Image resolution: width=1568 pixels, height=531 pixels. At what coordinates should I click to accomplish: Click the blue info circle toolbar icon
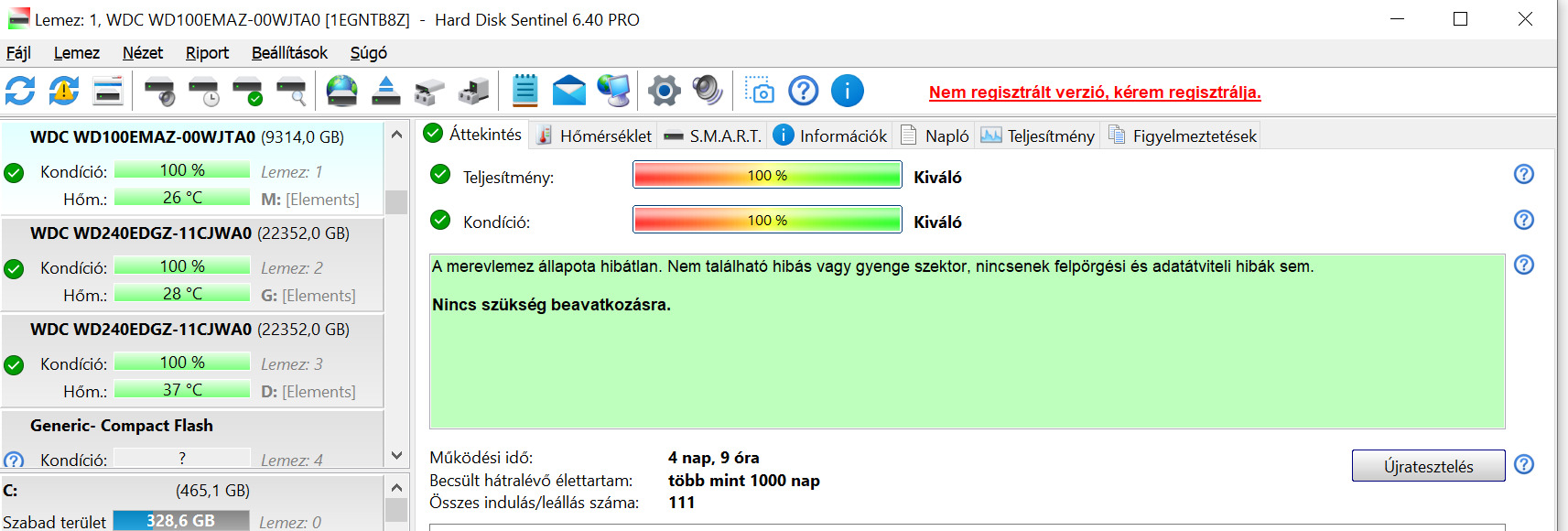pos(848,91)
